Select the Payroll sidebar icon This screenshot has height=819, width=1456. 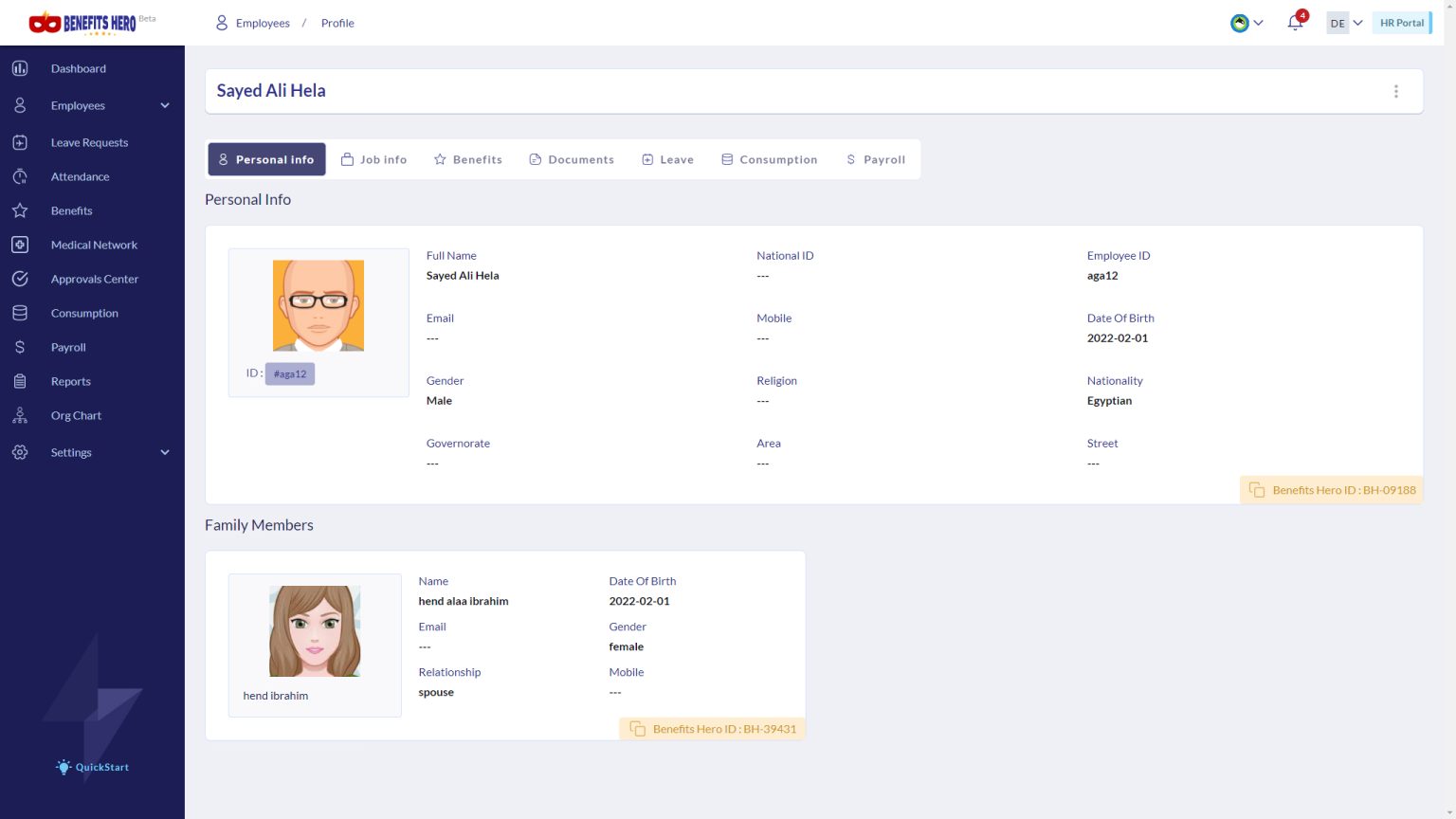20,347
